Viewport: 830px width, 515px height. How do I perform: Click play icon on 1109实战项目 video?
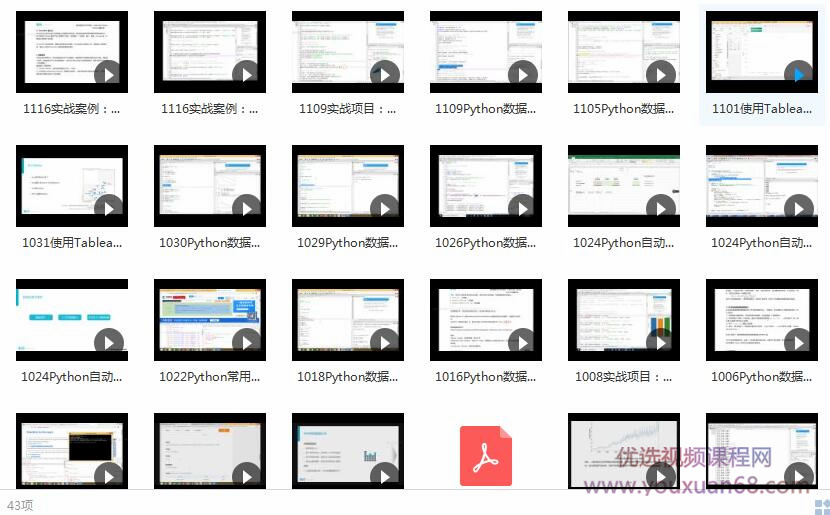(384, 74)
